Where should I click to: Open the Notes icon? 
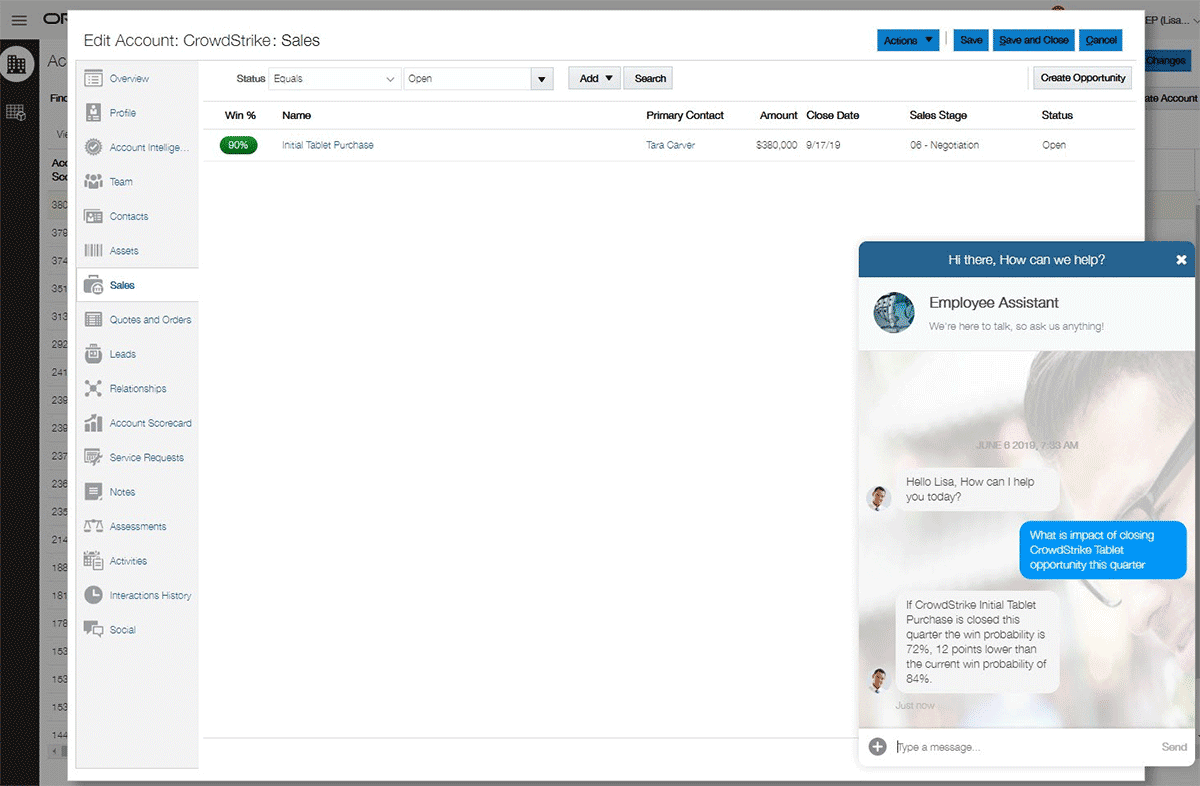[93, 492]
